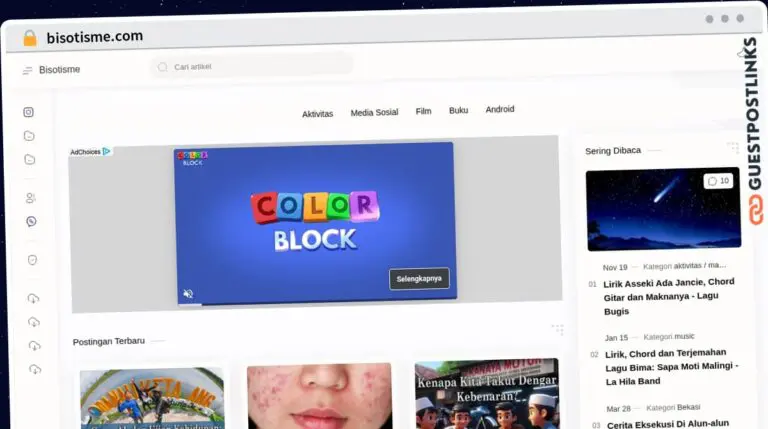Image resolution: width=768 pixels, height=429 pixels.
Task: Open the Android category tab
Action: pos(500,109)
